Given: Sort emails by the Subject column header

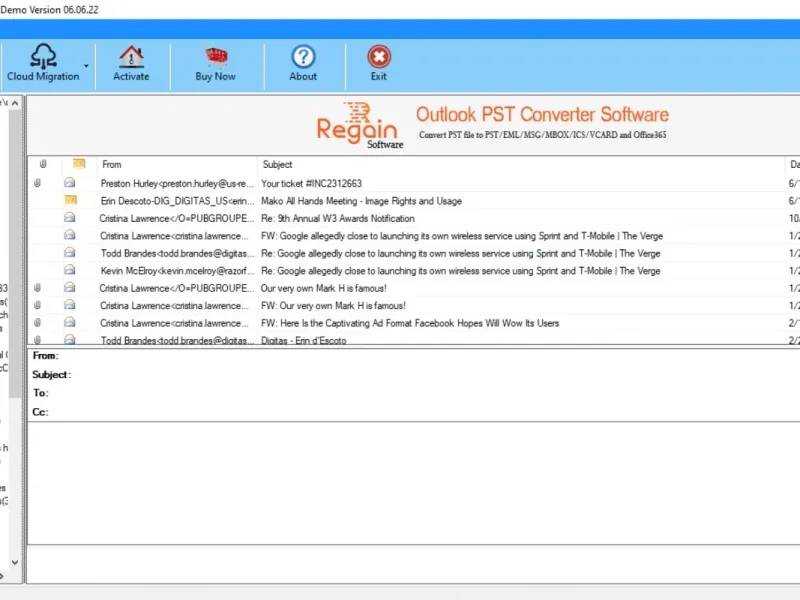Looking at the screenshot, I should (277, 164).
